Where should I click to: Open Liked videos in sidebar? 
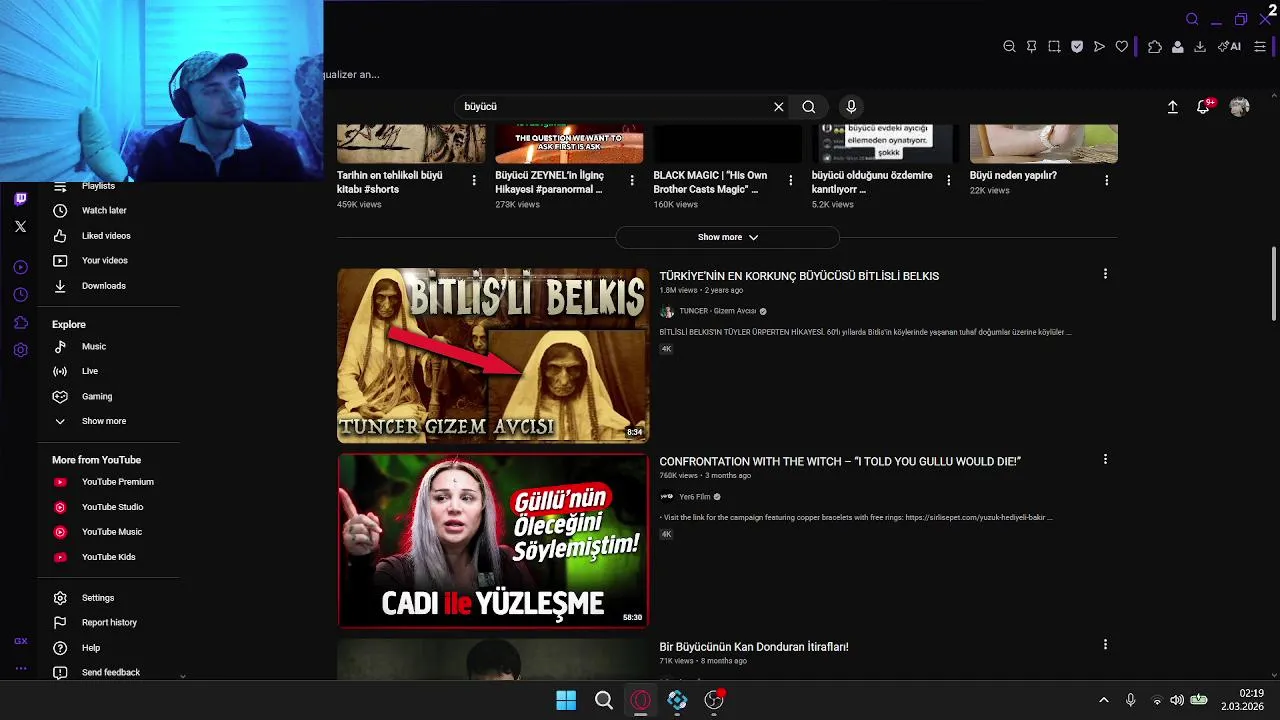(108, 236)
